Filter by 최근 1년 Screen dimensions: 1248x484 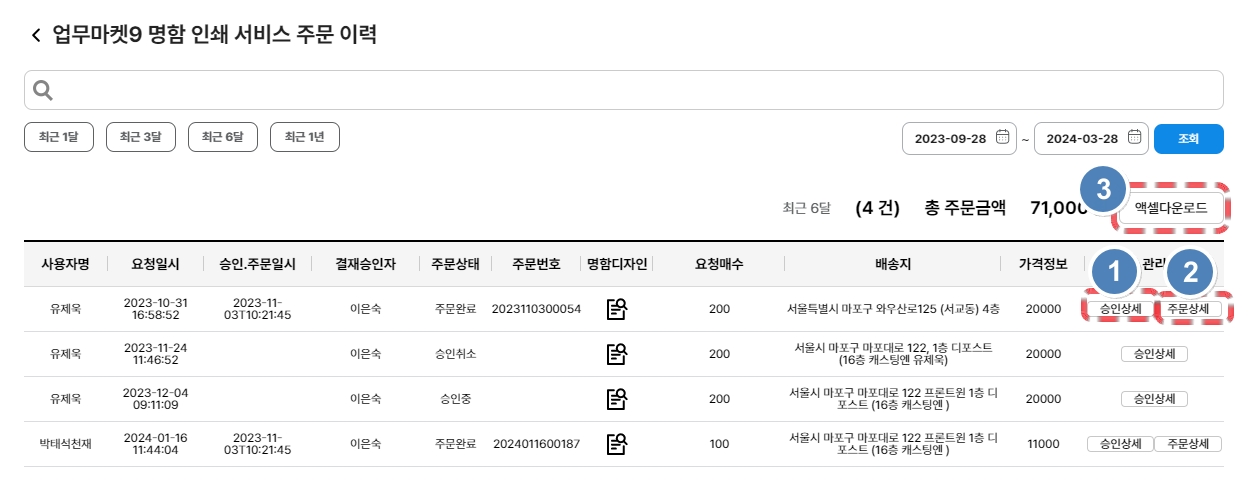pos(305,137)
